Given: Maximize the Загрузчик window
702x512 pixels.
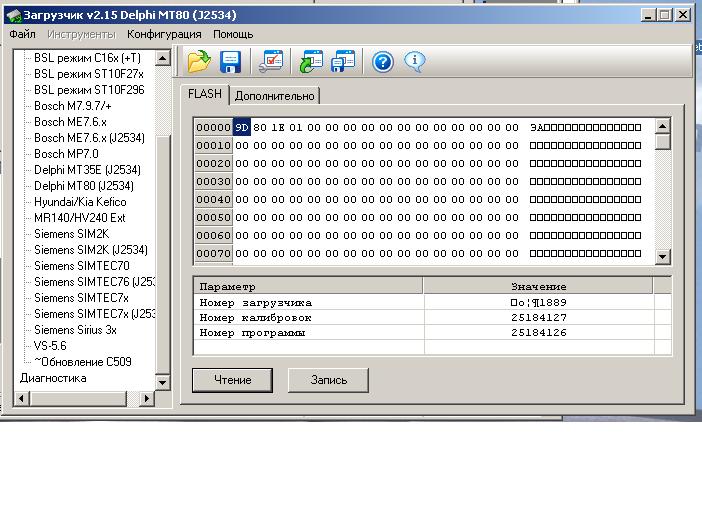Looking at the screenshot, I should pos(665,15).
